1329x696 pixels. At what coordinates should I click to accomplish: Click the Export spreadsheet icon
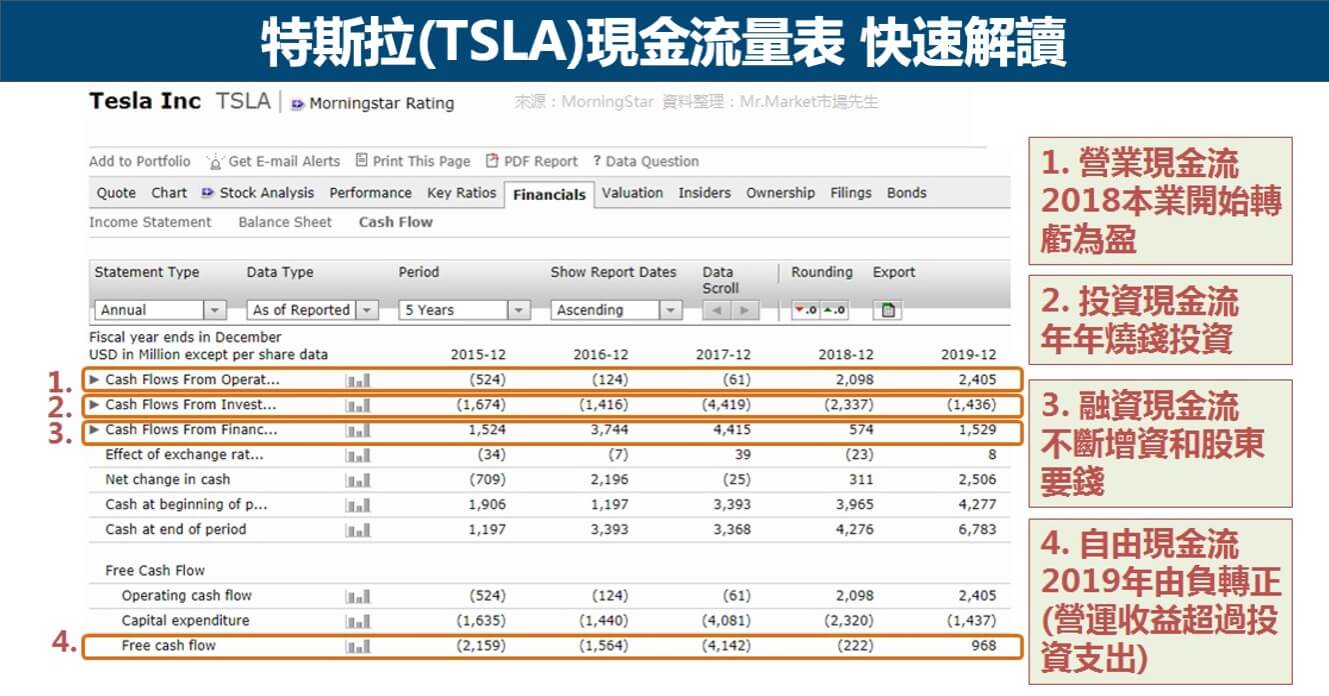pyautogui.click(x=889, y=310)
